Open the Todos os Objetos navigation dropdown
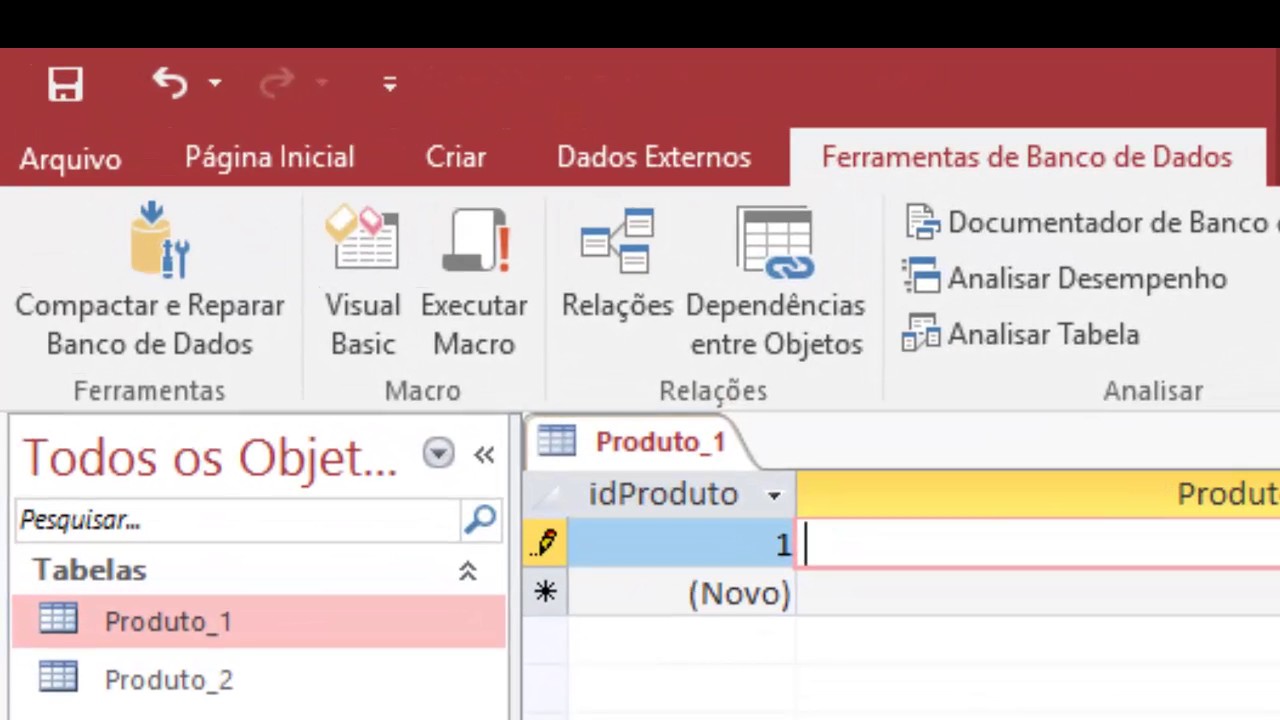This screenshot has width=1280, height=720. coord(438,454)
